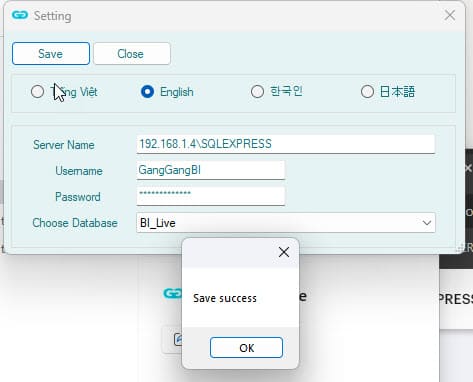The height and width of the screenshot is (382, 473).
Task: Click the Save button
Action: click(x=51, y=53)
